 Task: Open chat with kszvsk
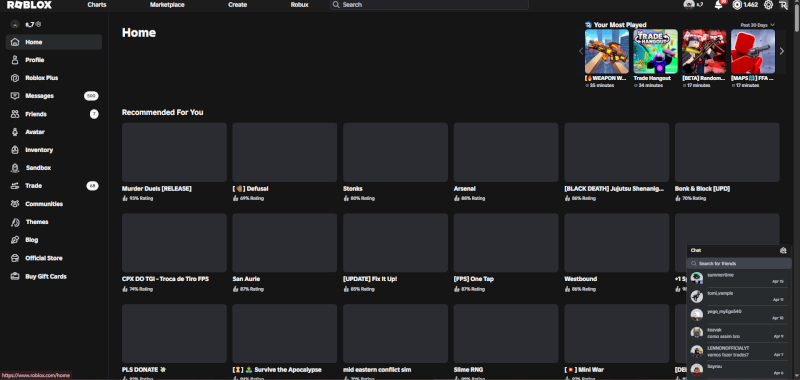[x=738, y=333]
